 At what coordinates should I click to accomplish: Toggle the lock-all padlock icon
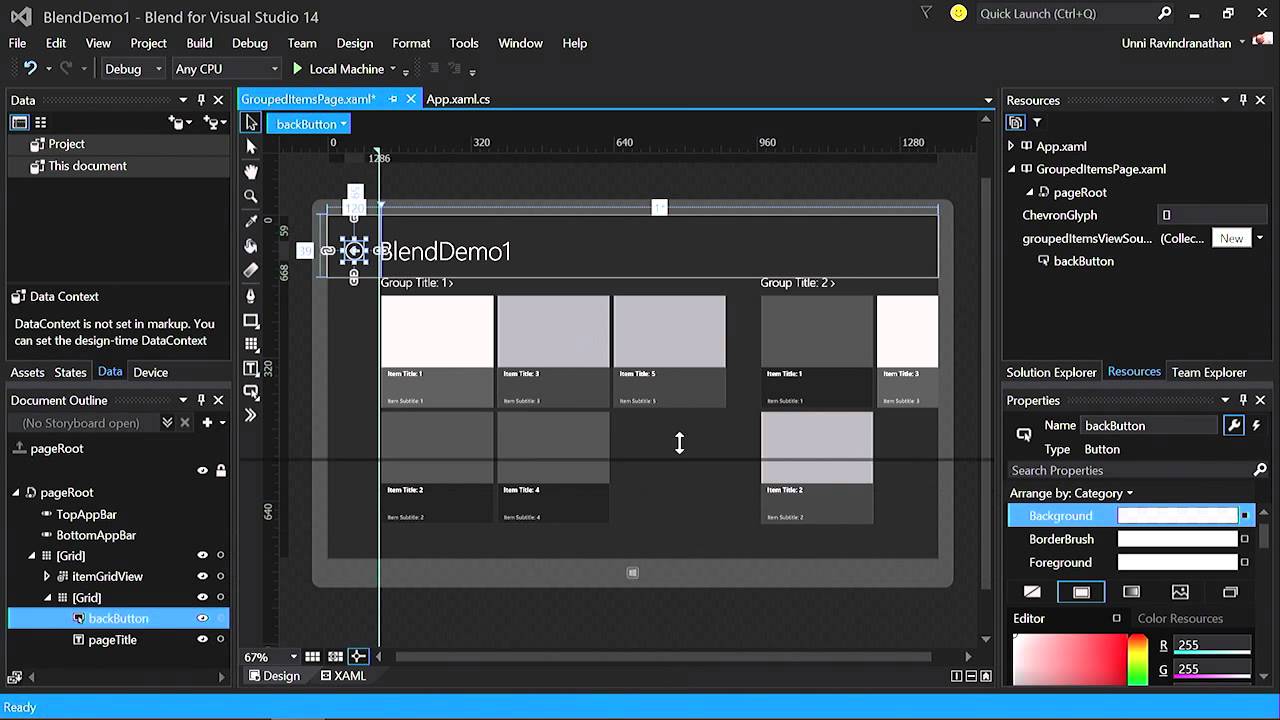[221, 470]
